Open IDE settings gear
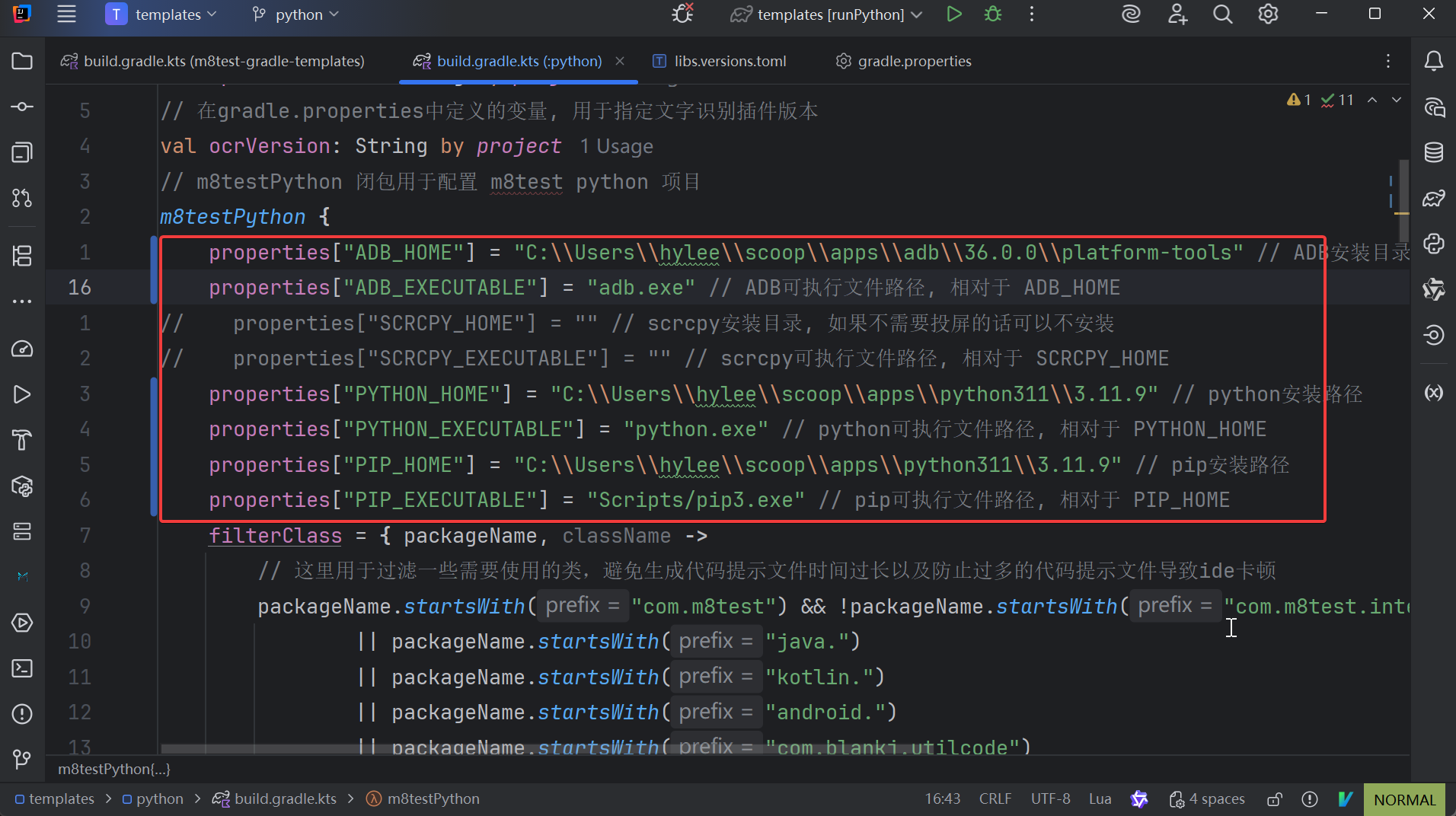 [x=1268, y=14]
